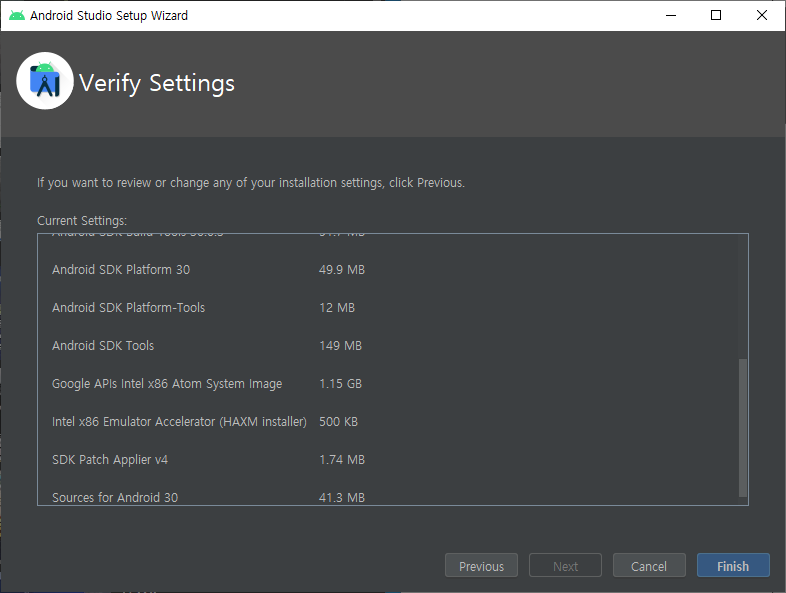
Task: Click the '49.9 MB' size value
Action: coord(342,270)
